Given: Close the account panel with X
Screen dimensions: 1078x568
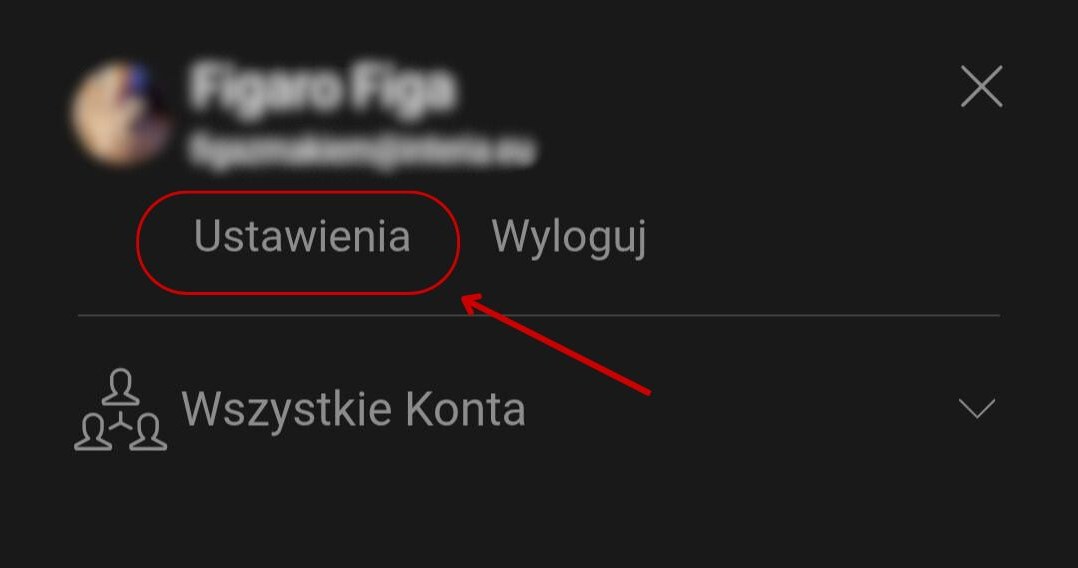Looking at the screenshot, I should click(981, 87).
